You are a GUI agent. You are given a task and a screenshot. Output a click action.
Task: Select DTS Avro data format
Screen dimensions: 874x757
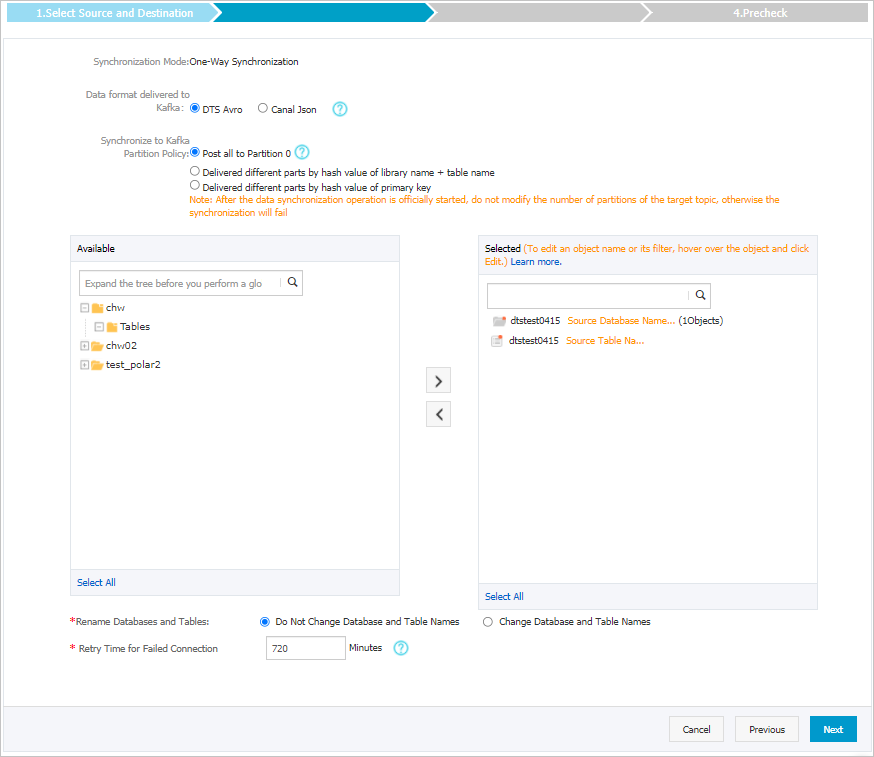click(195, 108)
